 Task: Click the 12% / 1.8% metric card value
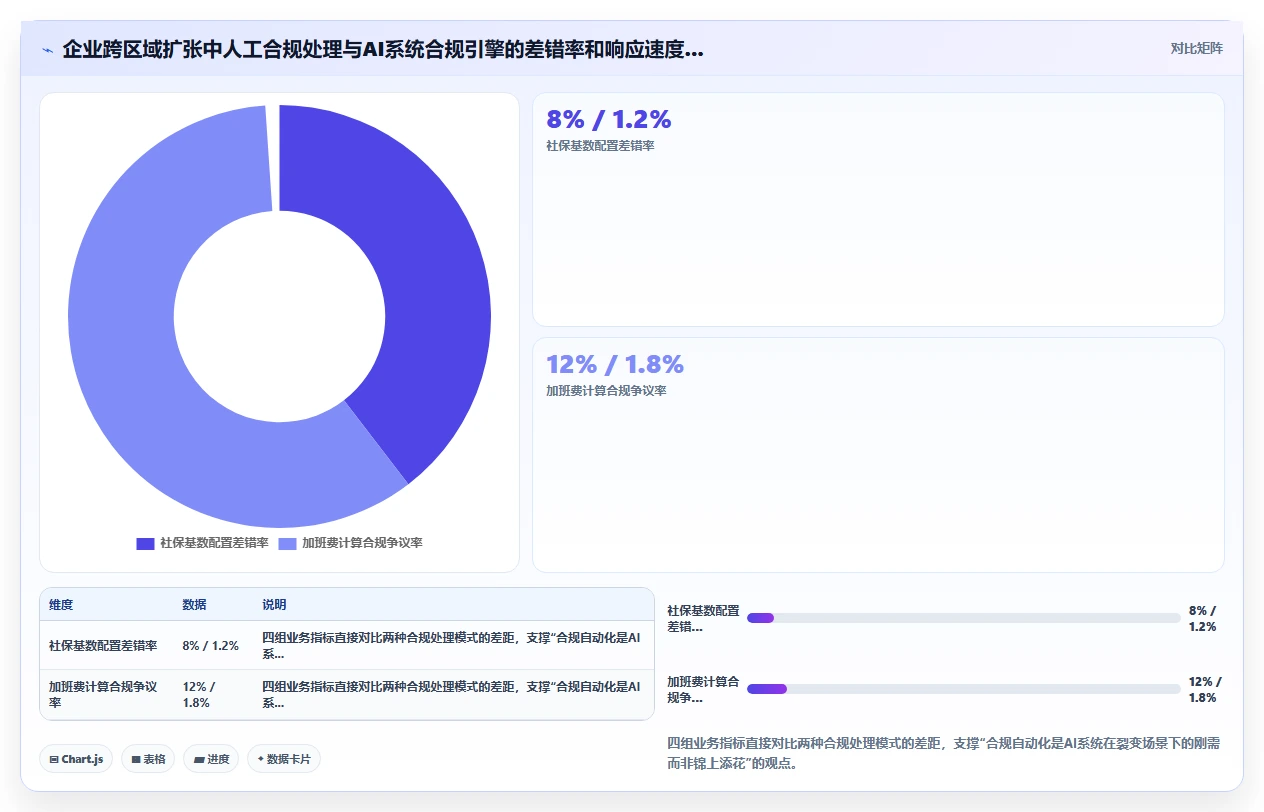pos(615,364)
